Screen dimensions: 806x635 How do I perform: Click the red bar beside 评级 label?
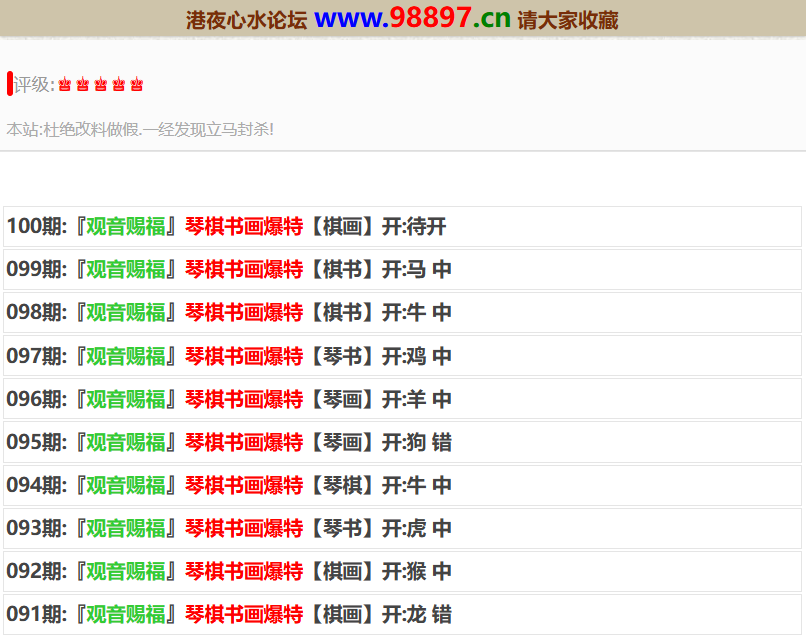point(9,84)
